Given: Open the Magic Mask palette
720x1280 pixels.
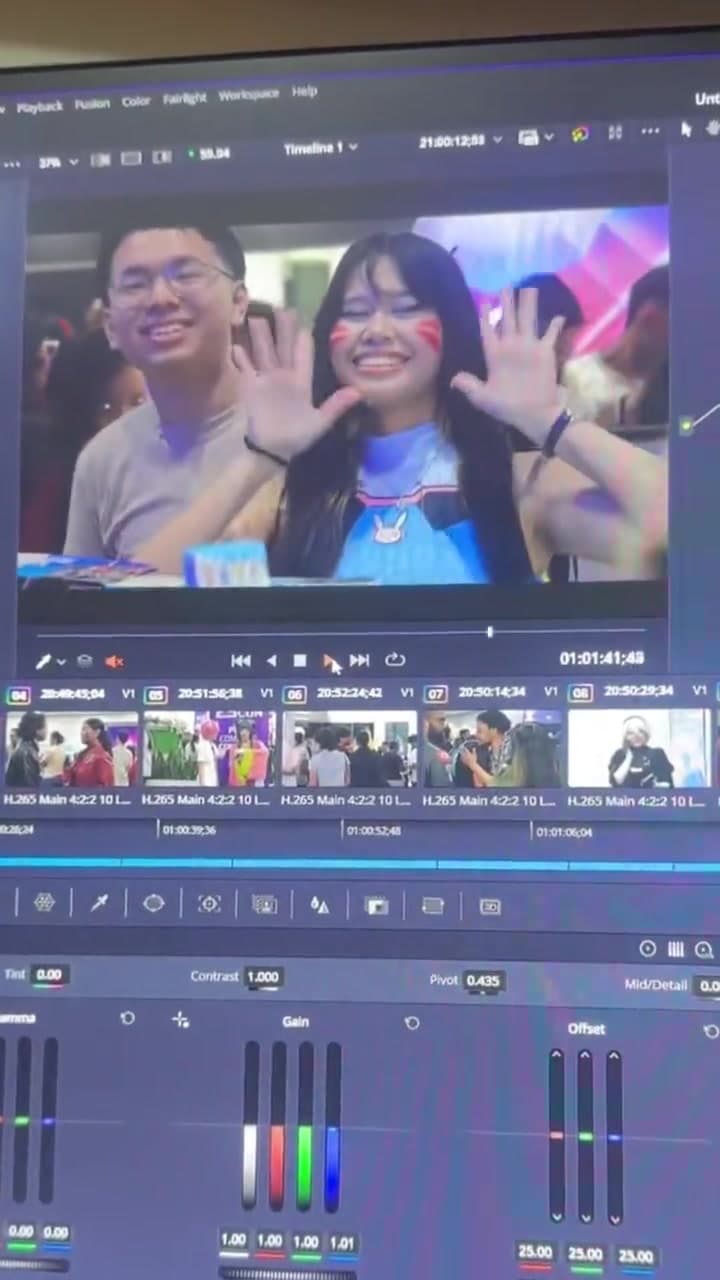Looking at the screenshot, I should coord(264,904).
